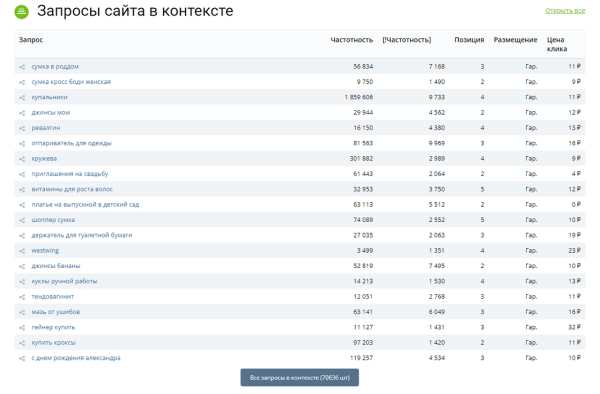Select frequency value '119 257'
600x394 pixels.
361,358
